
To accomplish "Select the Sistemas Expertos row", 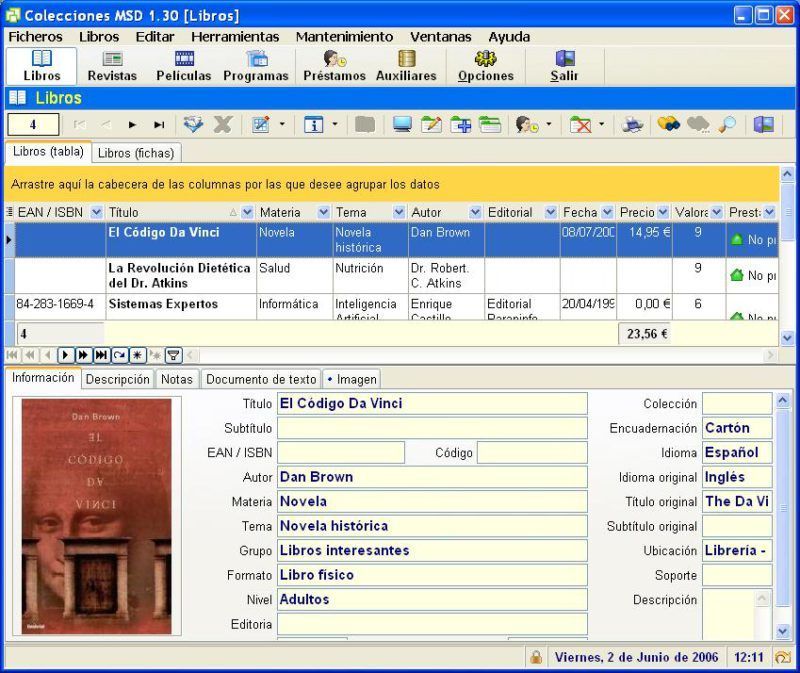I will [396, 306].
